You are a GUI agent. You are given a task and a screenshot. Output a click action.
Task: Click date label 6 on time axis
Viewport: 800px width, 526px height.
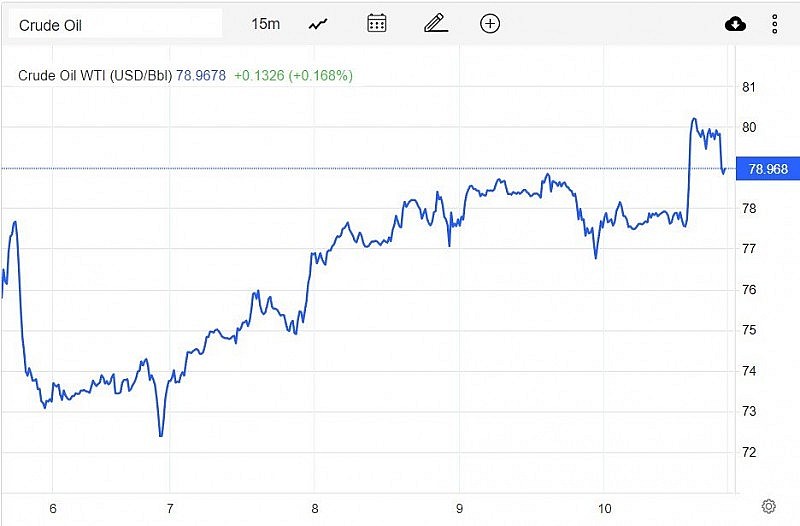[x=53, y=507]
